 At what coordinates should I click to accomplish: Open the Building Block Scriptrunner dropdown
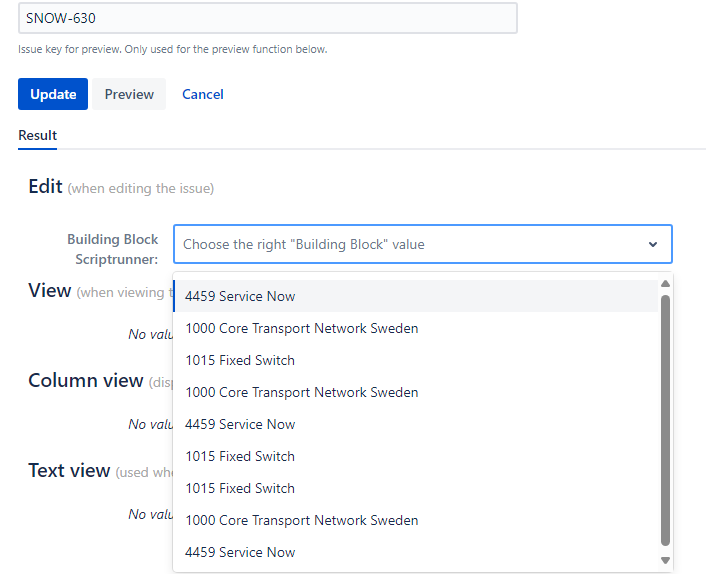pos(422,244)
